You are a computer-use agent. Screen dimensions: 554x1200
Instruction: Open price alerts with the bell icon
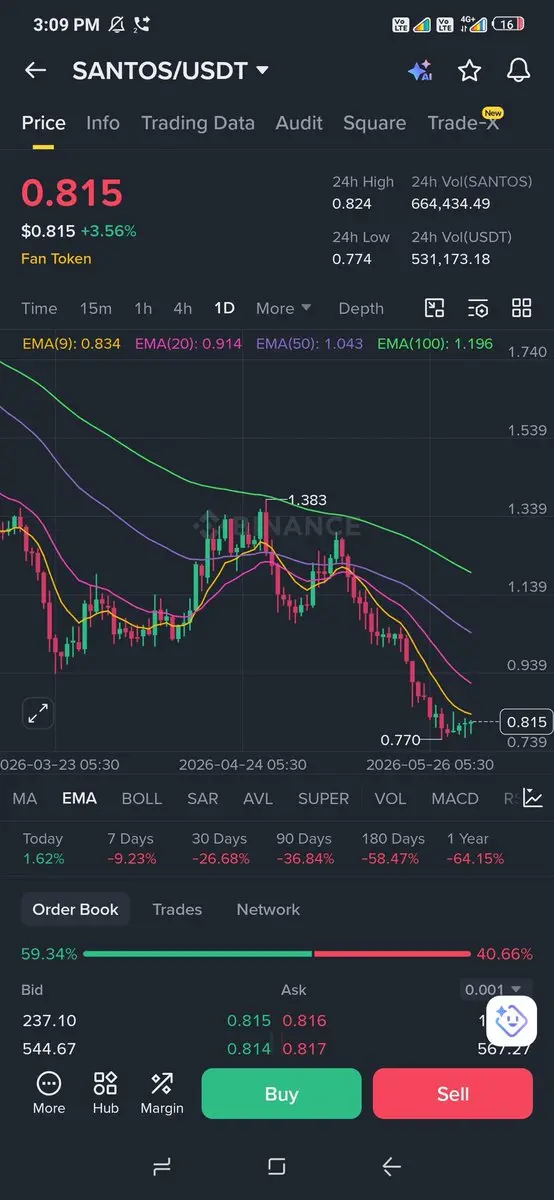tap(518, 70)
